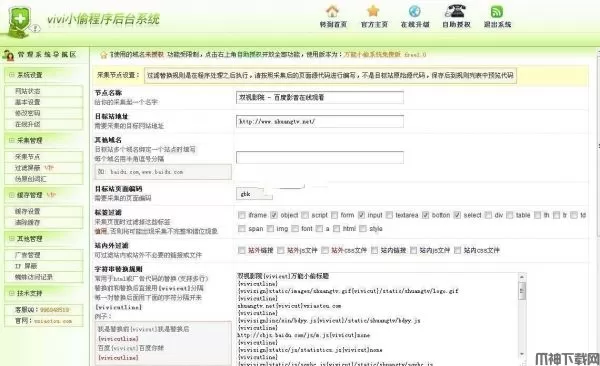The width and height of the screenshot is (600, 366).
Task: Tick the font tag filter checkbox
Action: coord(295,229)
